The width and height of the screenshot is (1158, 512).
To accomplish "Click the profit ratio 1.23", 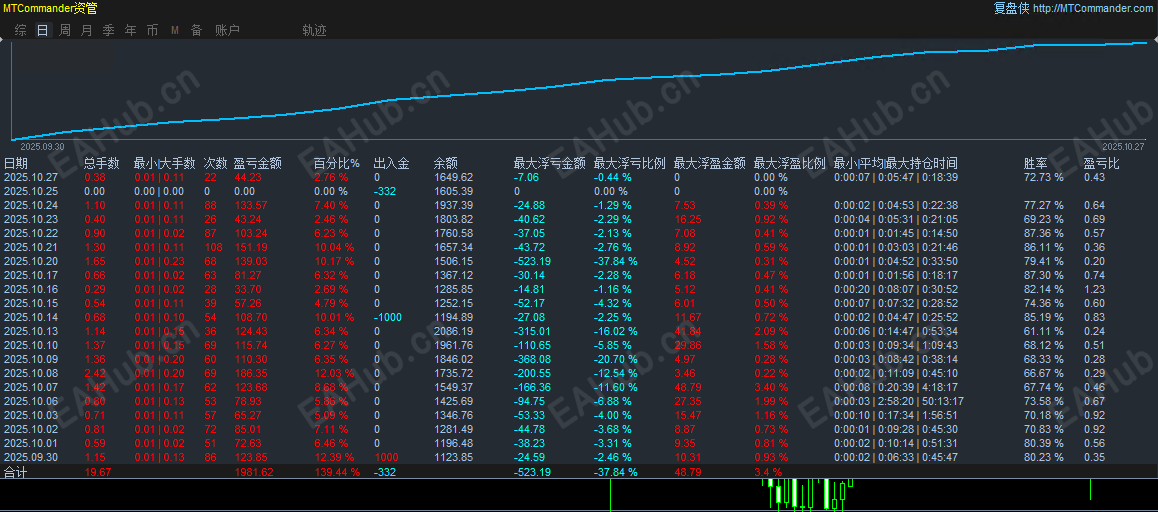I will click(x=1094, y=289).
